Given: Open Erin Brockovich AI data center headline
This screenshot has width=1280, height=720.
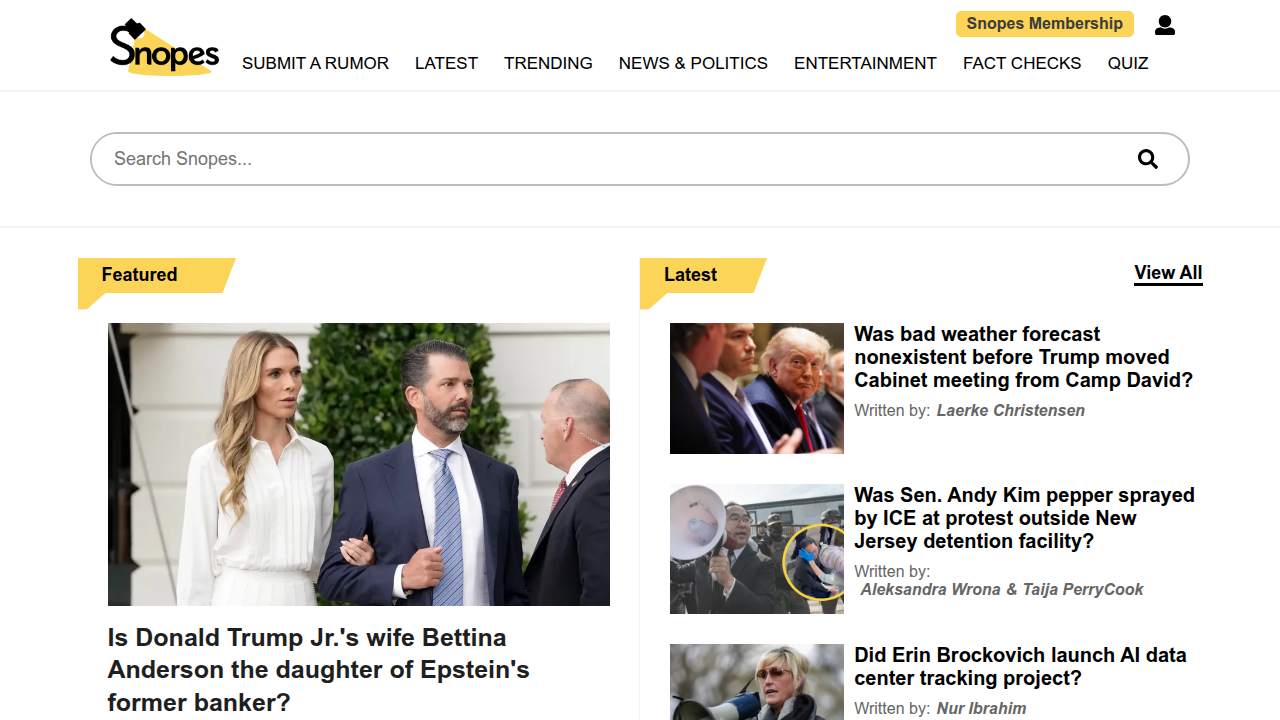Looking at the screenshot, I should tap(1020, 667).
